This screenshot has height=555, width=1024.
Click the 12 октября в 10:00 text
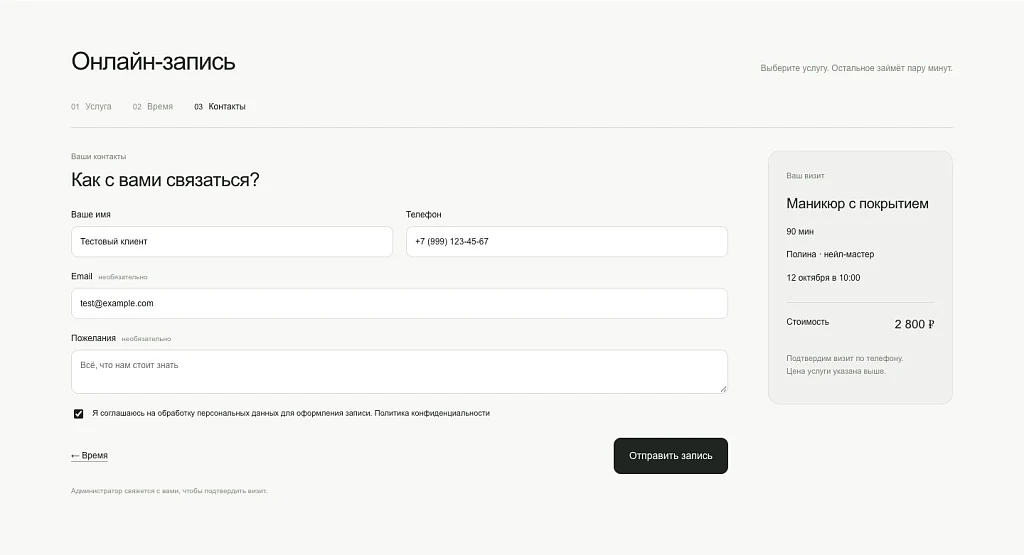[x=823, y=278]
